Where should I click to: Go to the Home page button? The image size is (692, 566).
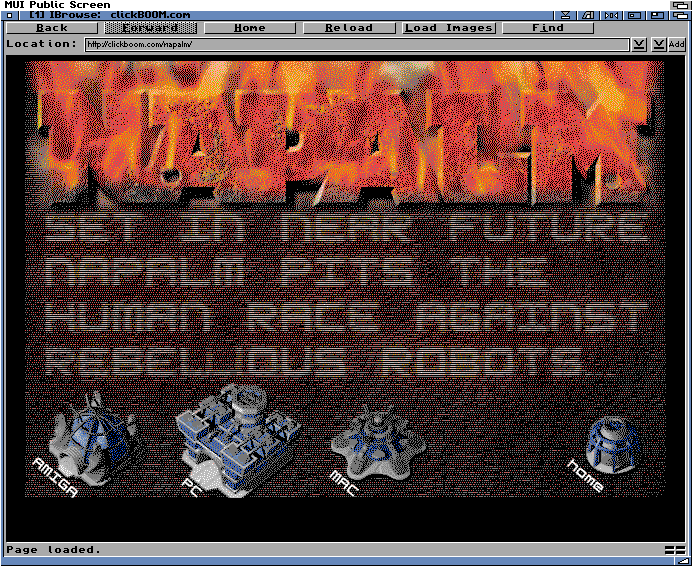tap(250, 28)
